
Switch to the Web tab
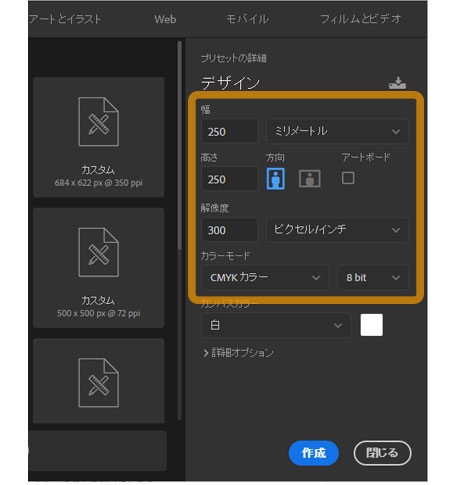click(165, 19)
